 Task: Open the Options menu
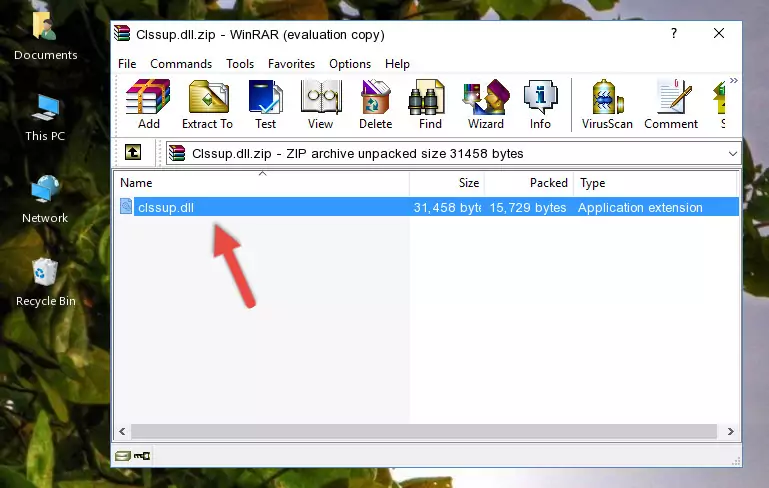coord(350,64)
